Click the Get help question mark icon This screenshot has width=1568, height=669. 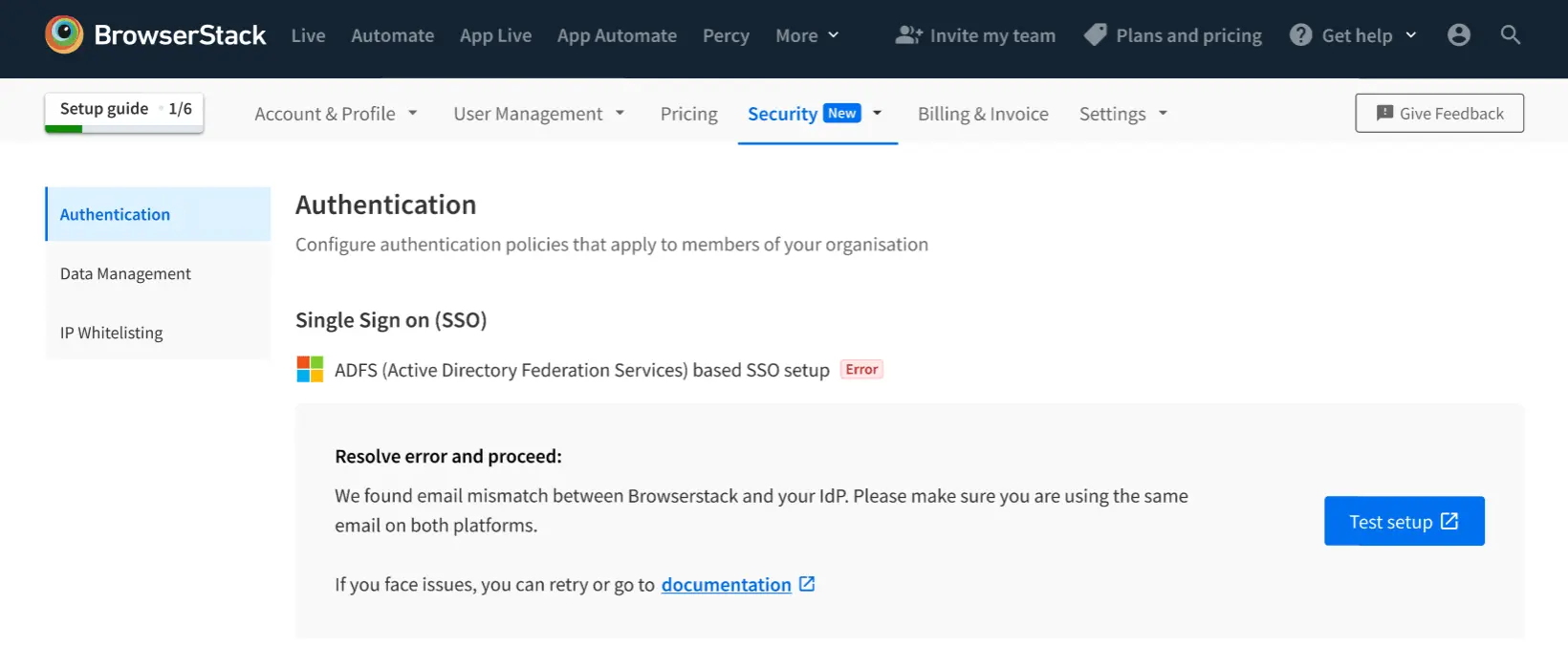(x=1300, y=35)
